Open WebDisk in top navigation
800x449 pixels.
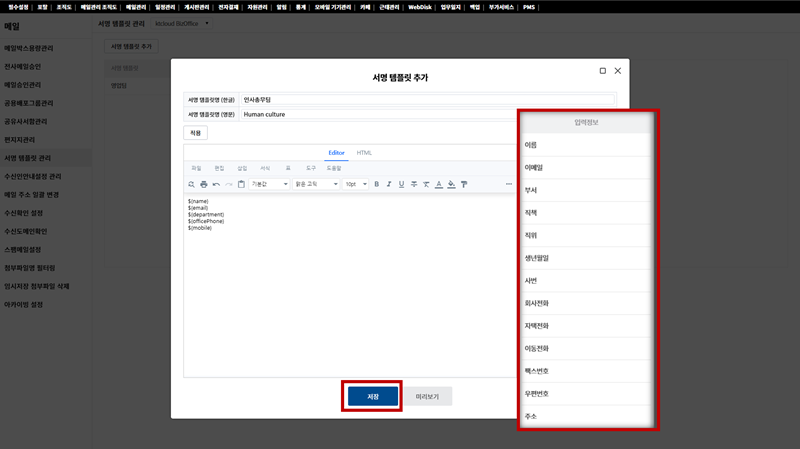click(420, 7)
